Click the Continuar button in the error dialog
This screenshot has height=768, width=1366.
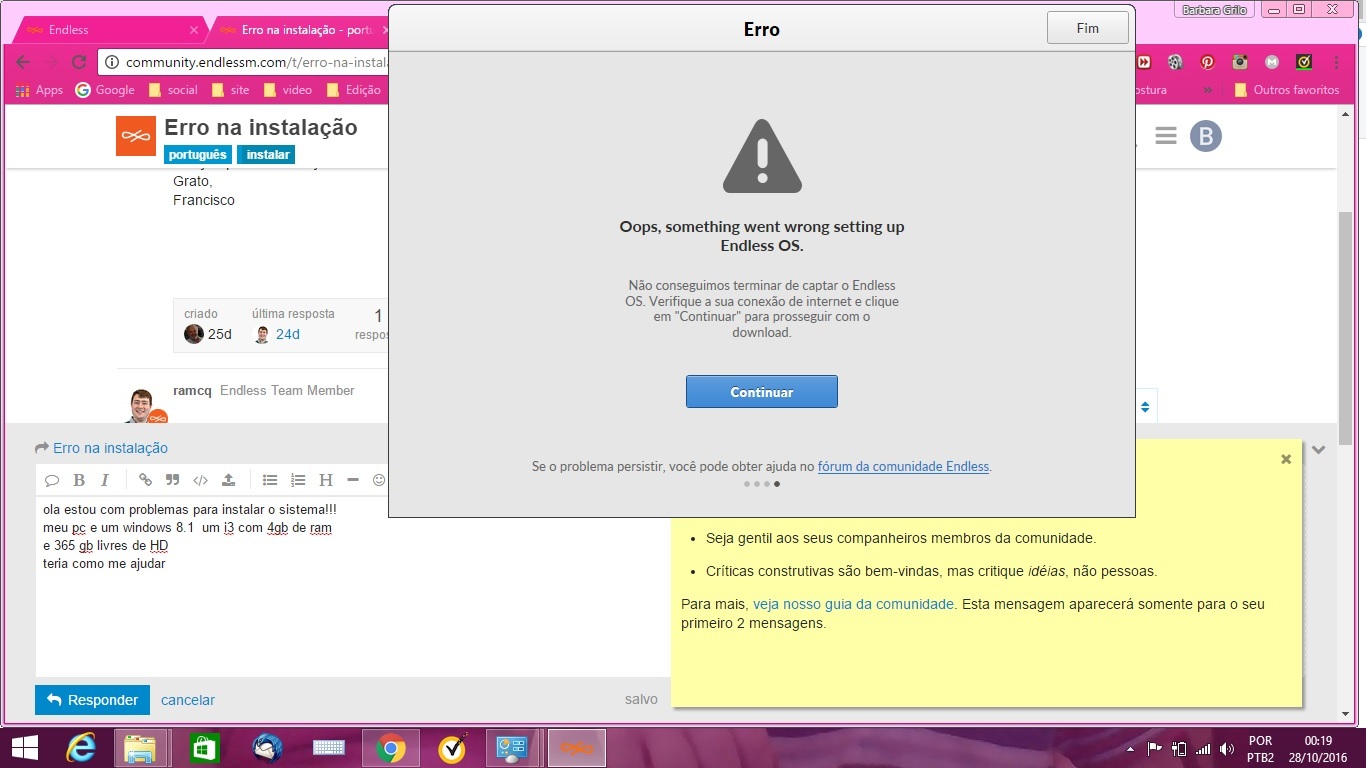coord(761,392)
